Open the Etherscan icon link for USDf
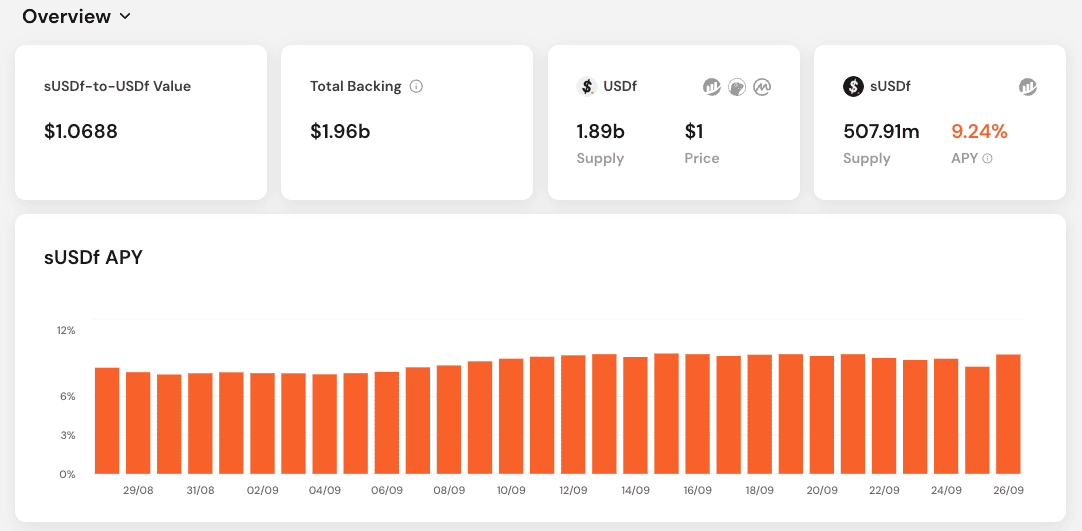Image resolution: width=1082 pixels, height=531 pixels. tap(712, 87)
